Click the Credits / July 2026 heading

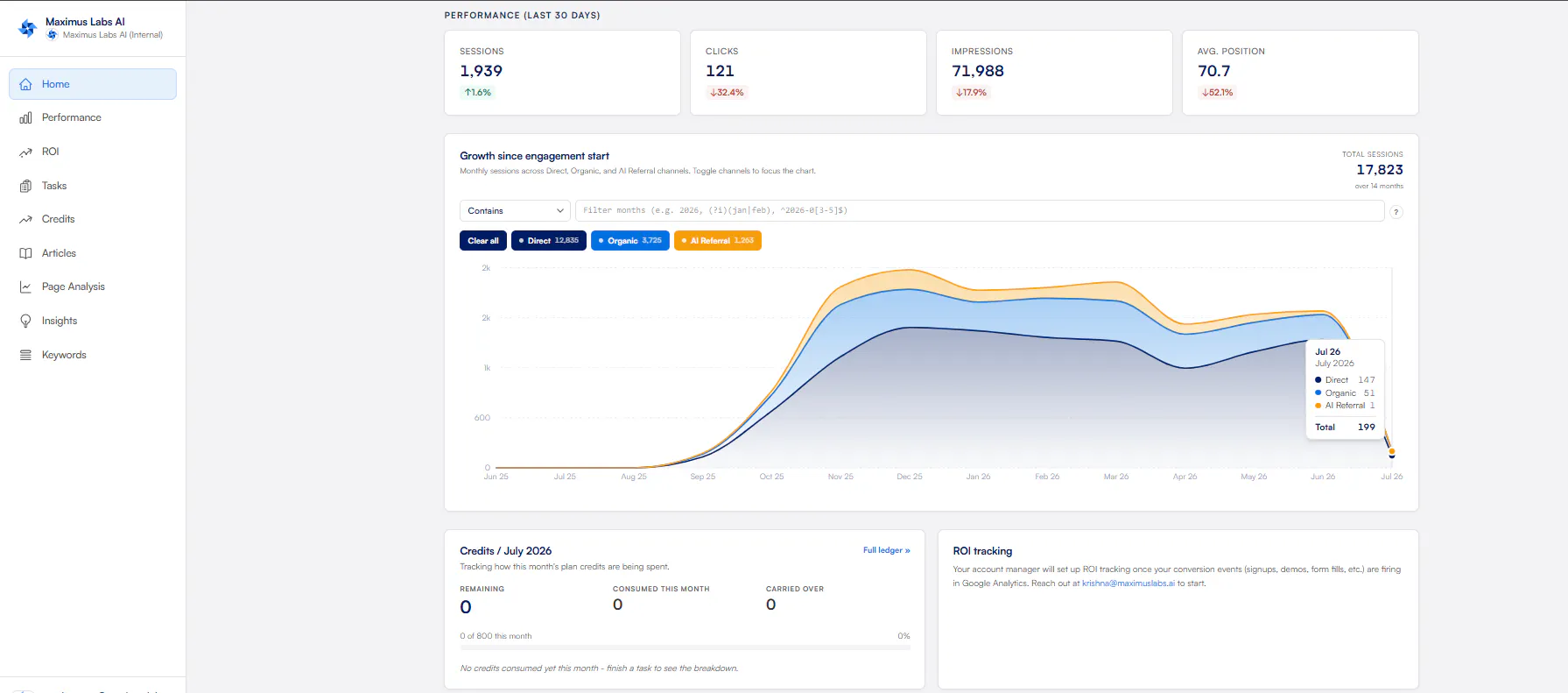click(x=505, y=551)
